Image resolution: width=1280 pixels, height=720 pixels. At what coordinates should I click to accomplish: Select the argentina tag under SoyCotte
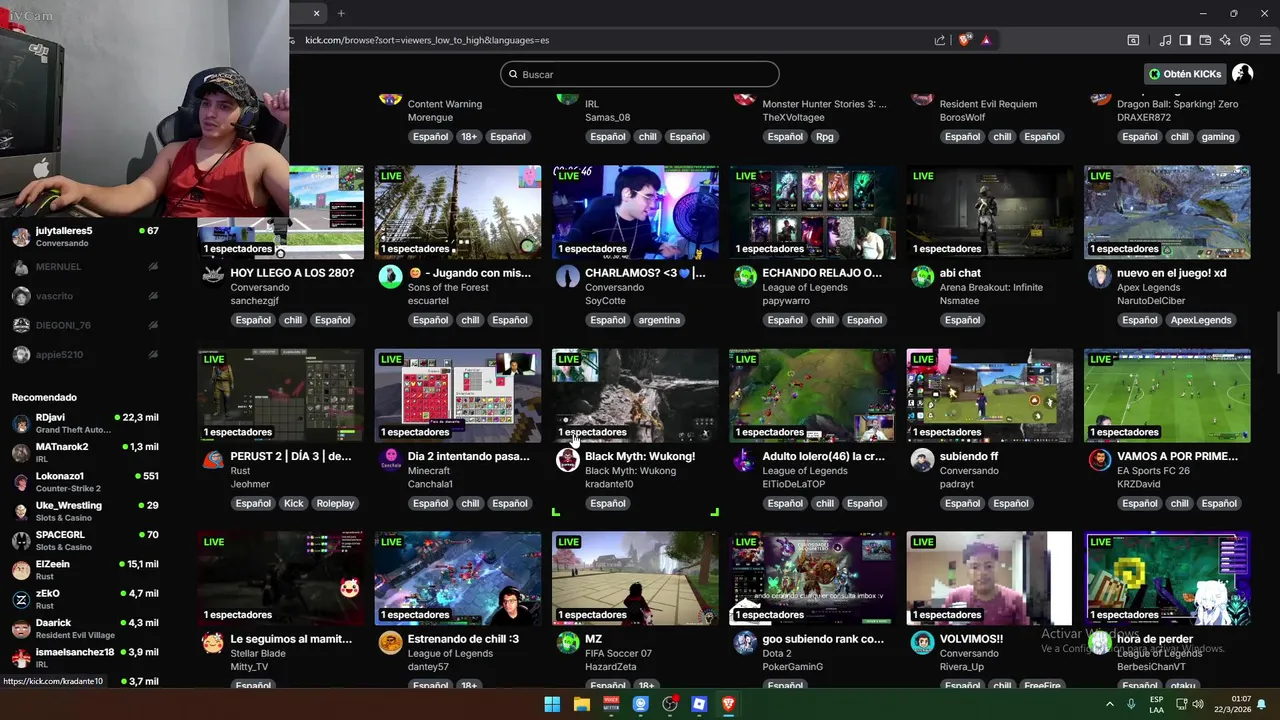659,320
